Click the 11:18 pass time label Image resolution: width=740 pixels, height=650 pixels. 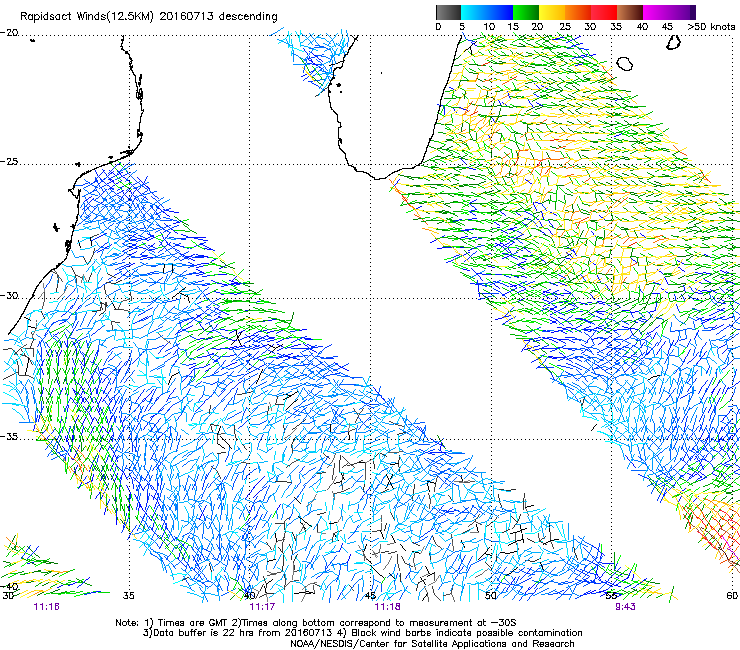387,606
